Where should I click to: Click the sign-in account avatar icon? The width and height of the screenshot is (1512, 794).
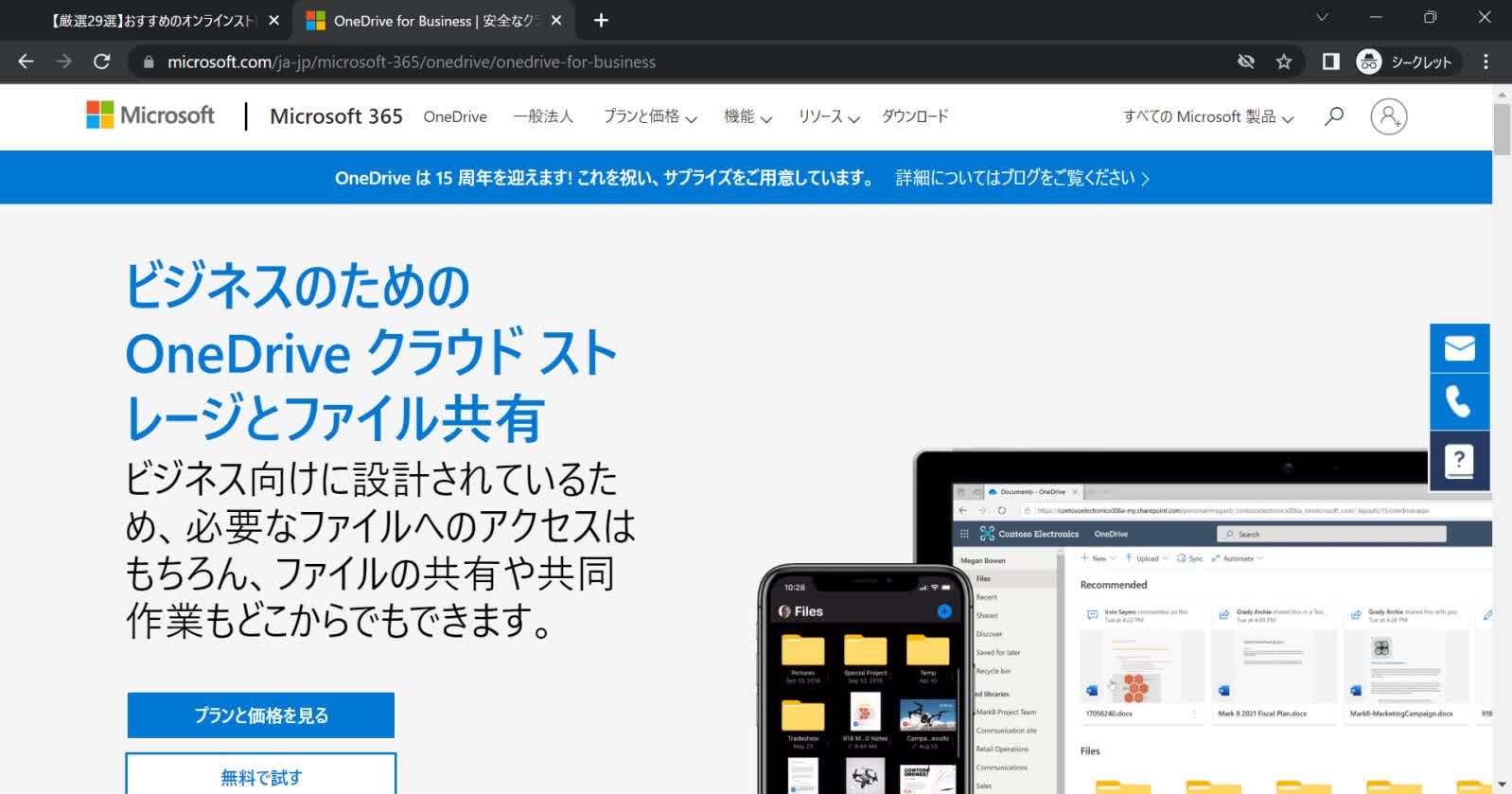[x=1389, y=115]
